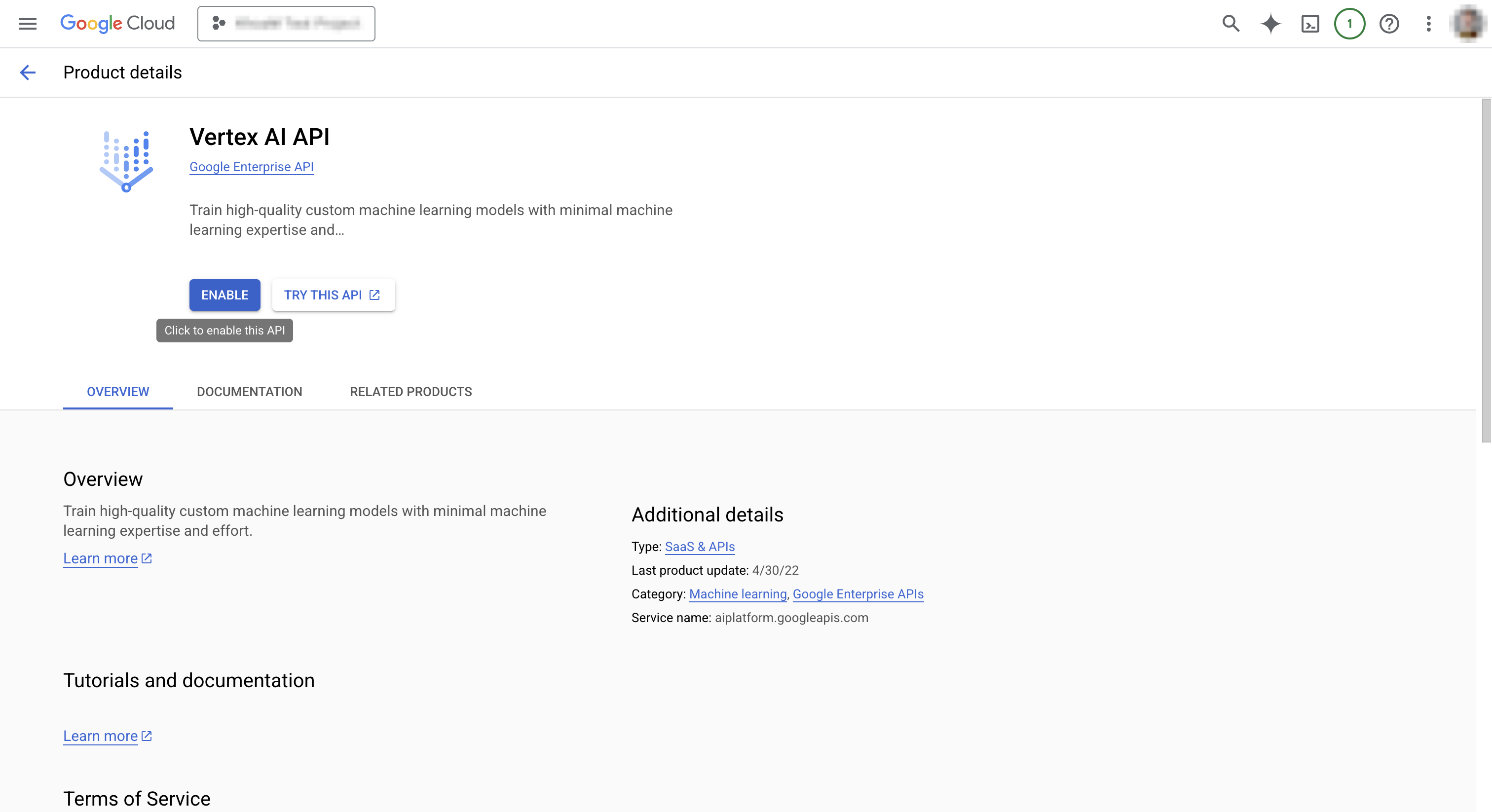Open the user account avatar
This screenshot has height=812, width=1492.
point(1468,24)
